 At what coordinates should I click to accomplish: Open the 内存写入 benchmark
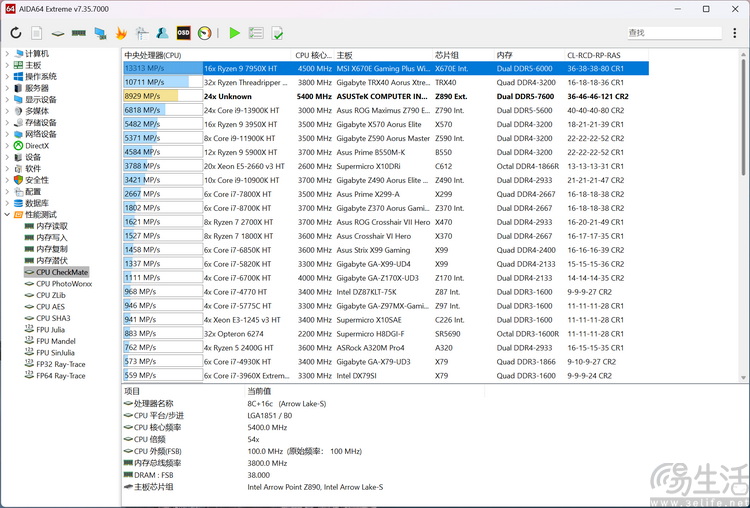[x=52, y=238]
